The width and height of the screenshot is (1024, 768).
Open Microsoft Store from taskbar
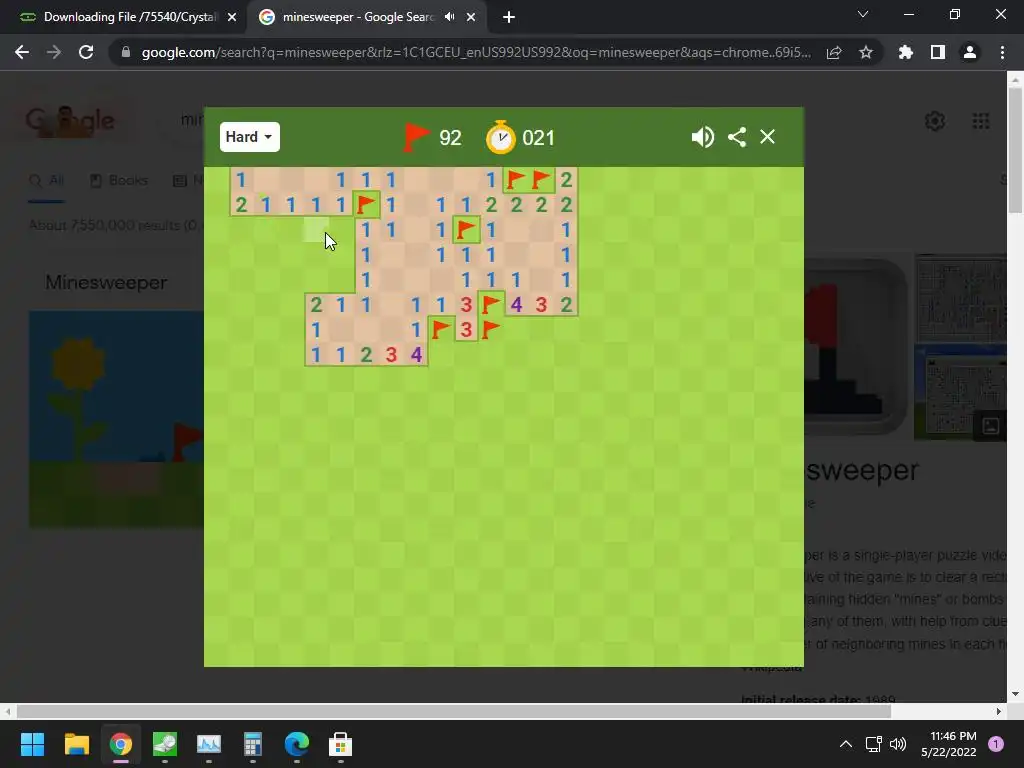(x=340, y=744)
